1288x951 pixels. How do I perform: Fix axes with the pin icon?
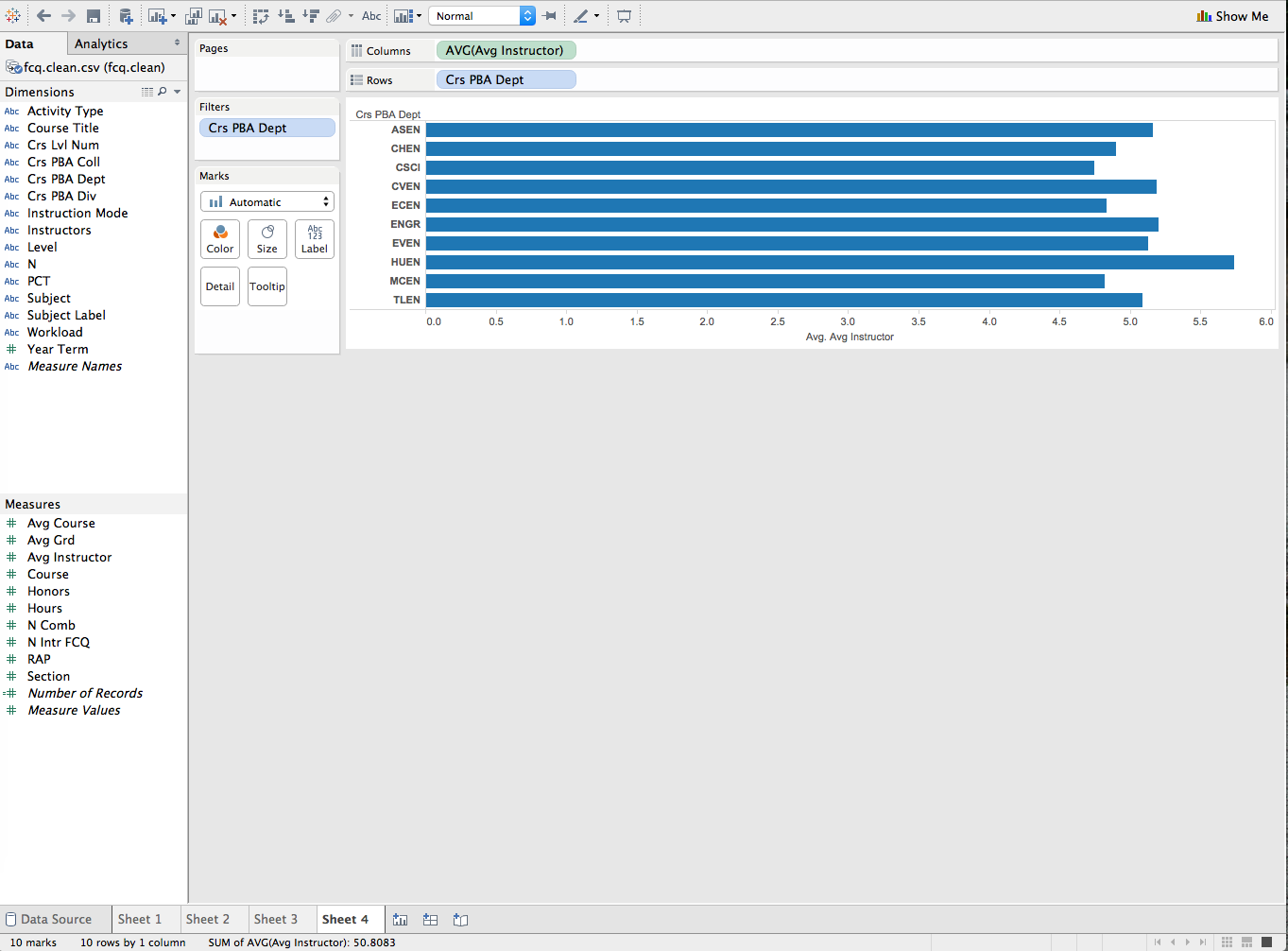549,16
